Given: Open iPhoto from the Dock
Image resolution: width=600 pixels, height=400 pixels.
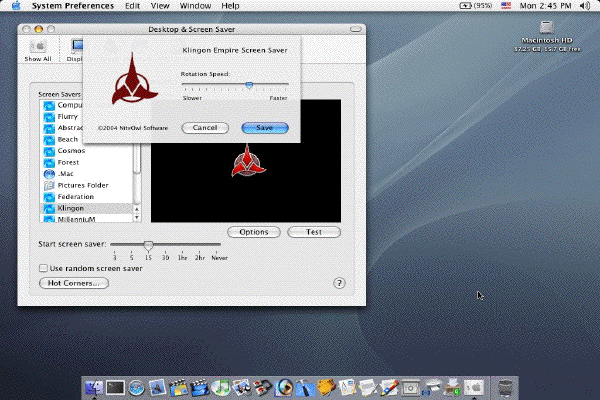Looking at the screenshot, I should coord(242,388).
